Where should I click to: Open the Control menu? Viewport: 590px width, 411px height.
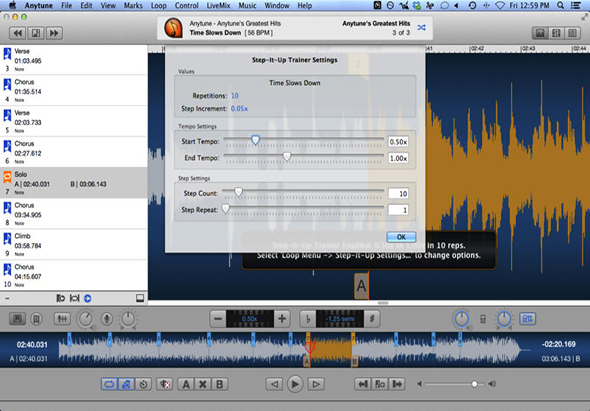(187, 6)
